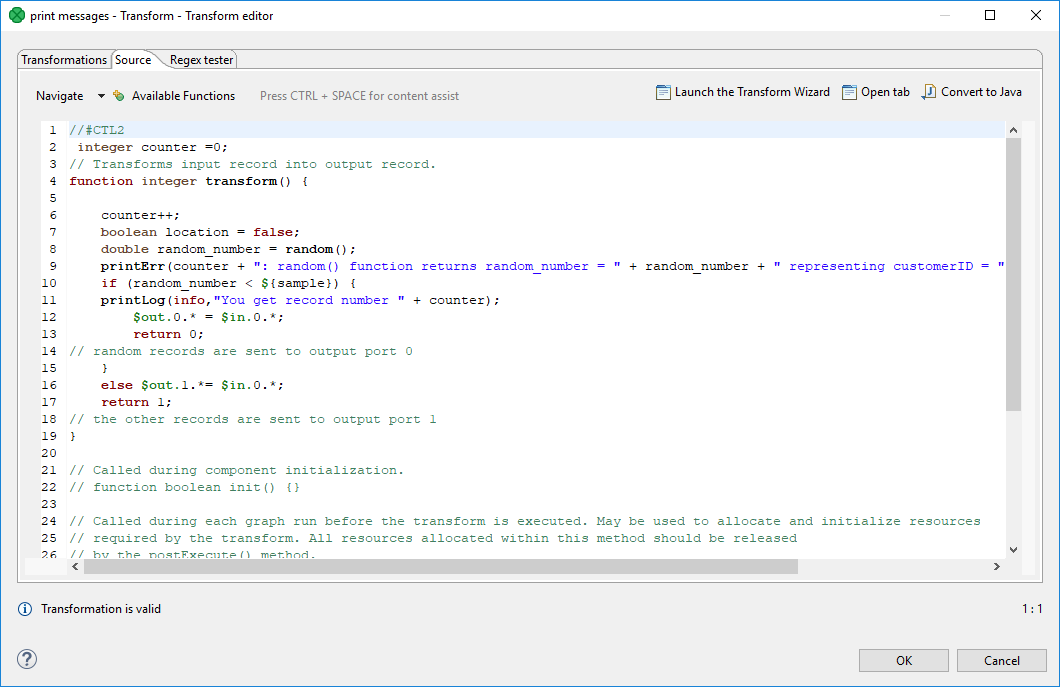This screenshot has height=687, width=1060.
Task: Expand the Navigate dropdown arrow
Action: pyautogui.click(x=101, y=96)
